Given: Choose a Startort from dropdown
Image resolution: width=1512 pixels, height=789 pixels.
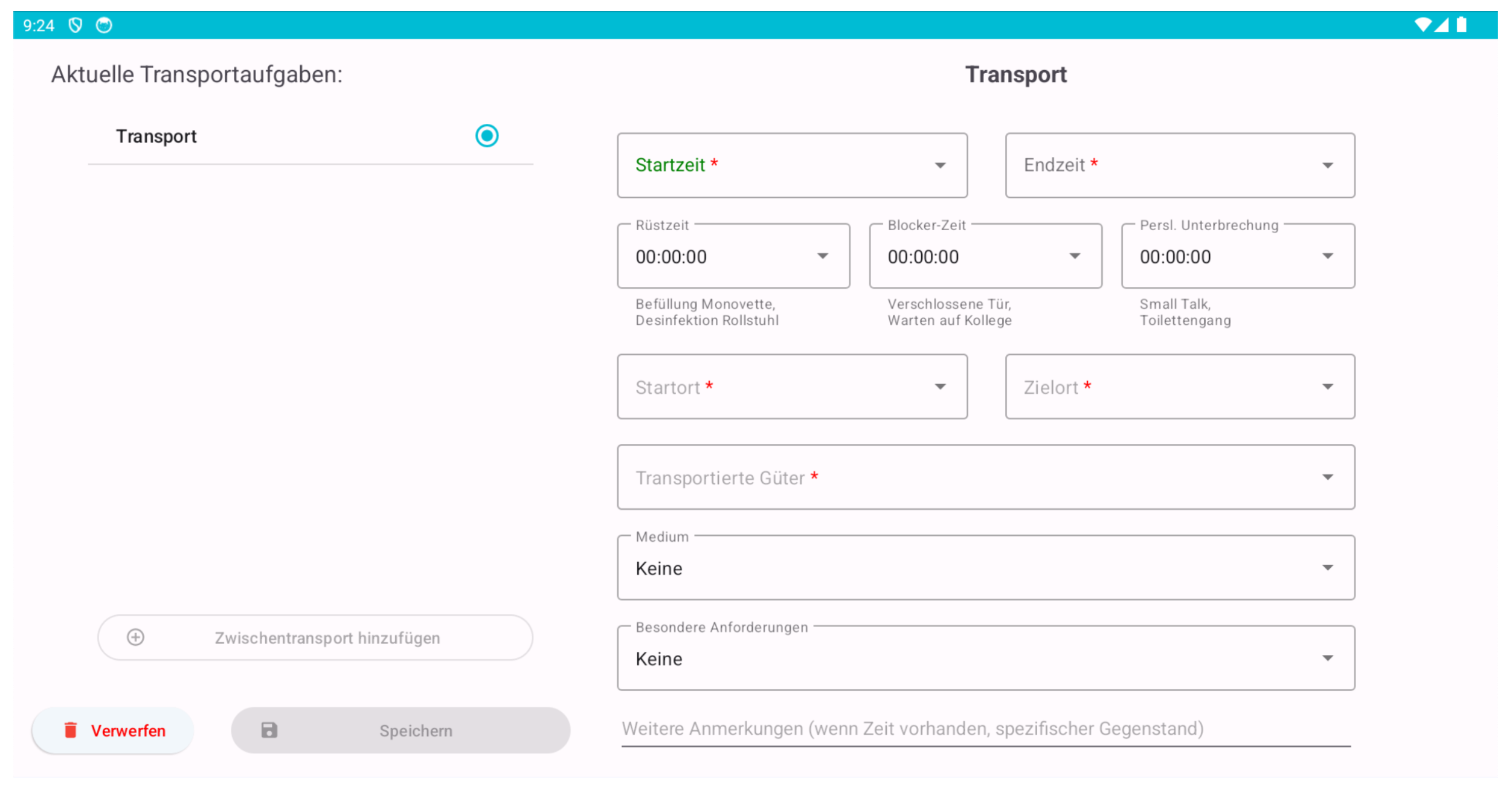Looking at the screenshot, I should pyautogui.click(x=792, y=387).
